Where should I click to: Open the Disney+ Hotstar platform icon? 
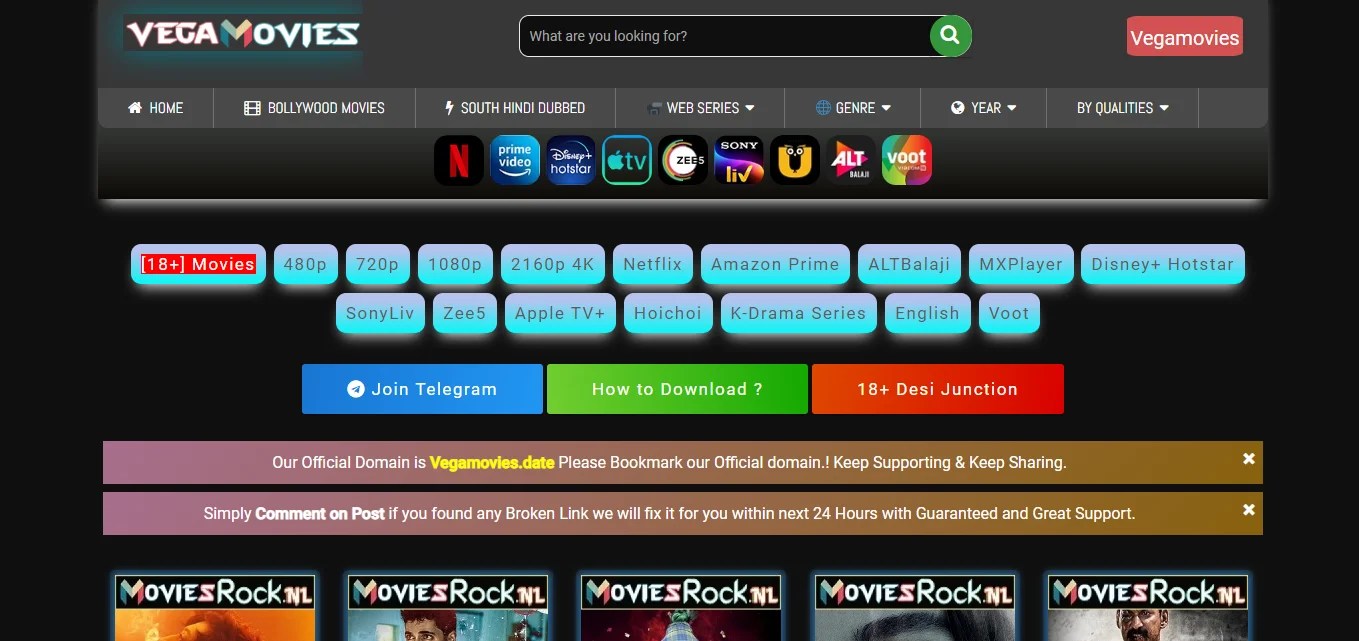571,160
